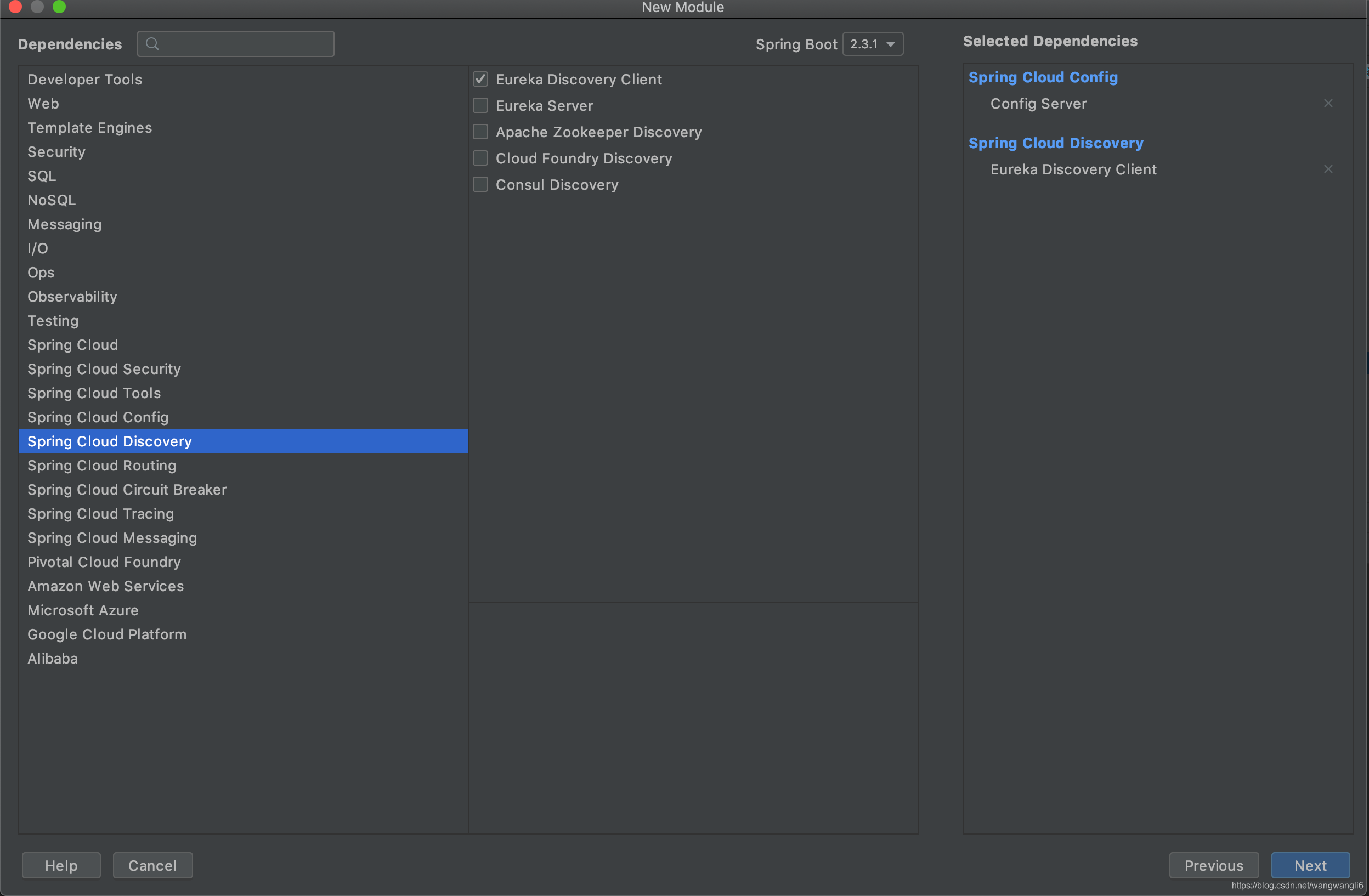
Task: Click the Cancel button
Action: [x=152, y=865]
